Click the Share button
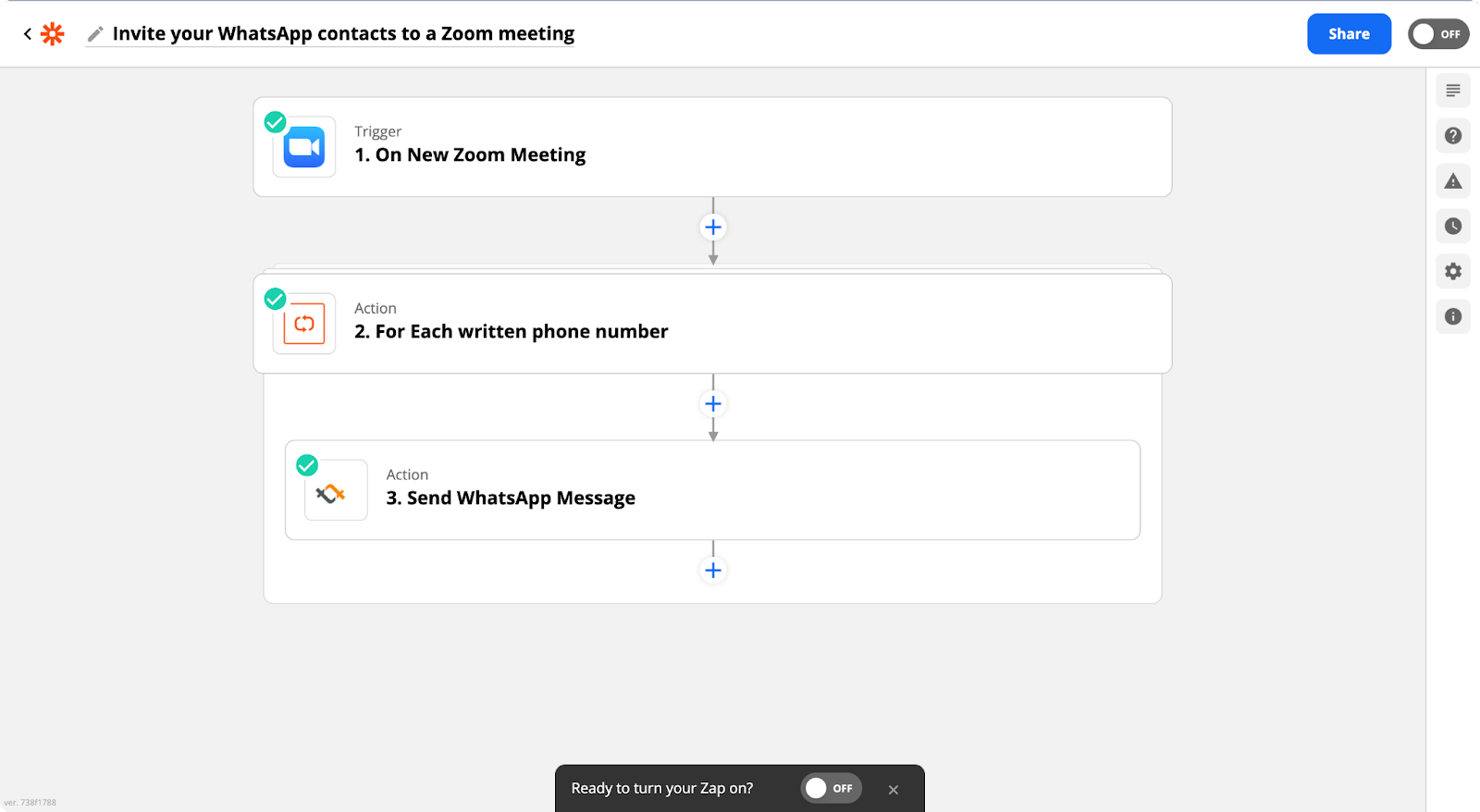 click(x=1349, y=34)
